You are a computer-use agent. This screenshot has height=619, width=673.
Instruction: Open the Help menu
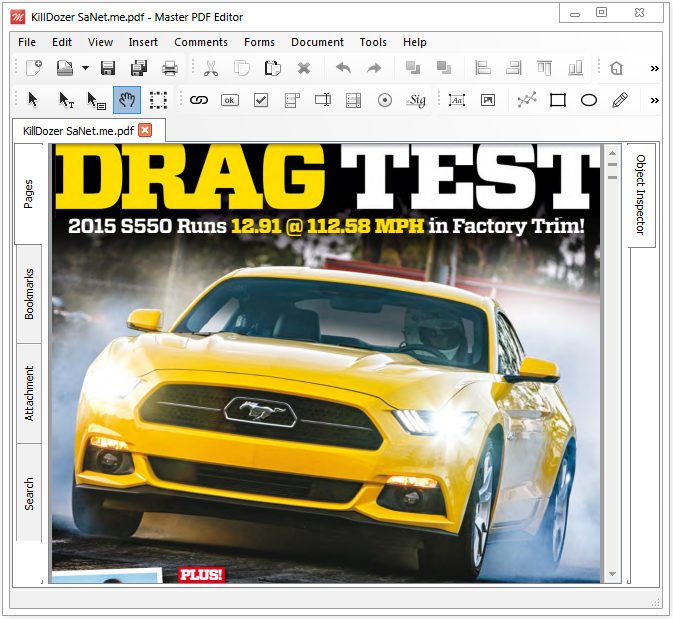click(x=415, y=42)
